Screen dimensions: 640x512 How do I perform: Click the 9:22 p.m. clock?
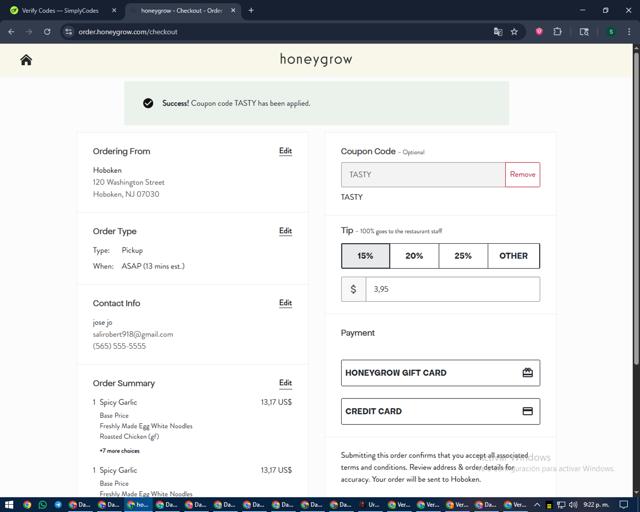596,505
